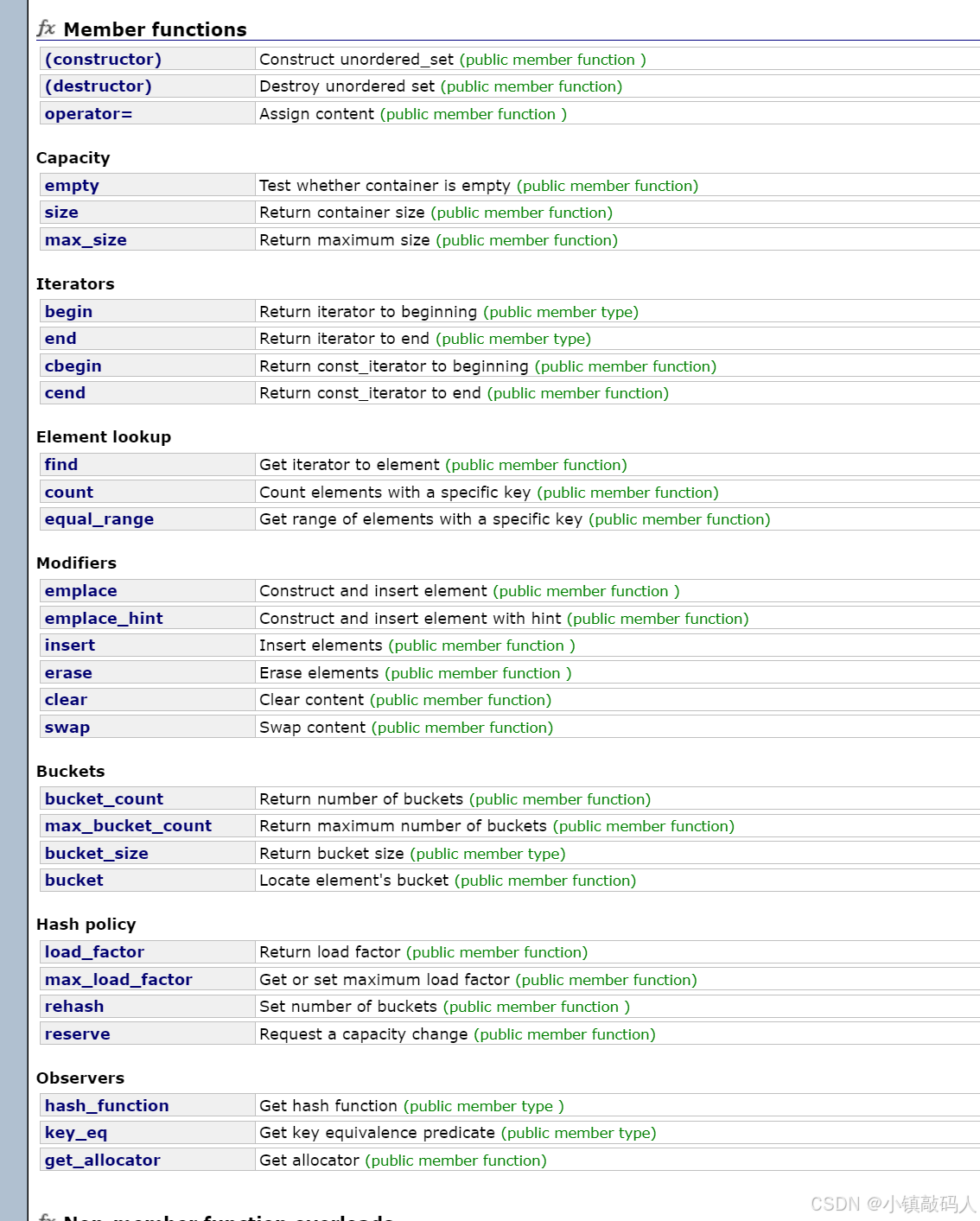The image size is (980, 1221).
Task: Open the rehash function link
Action: [74, 1007]
